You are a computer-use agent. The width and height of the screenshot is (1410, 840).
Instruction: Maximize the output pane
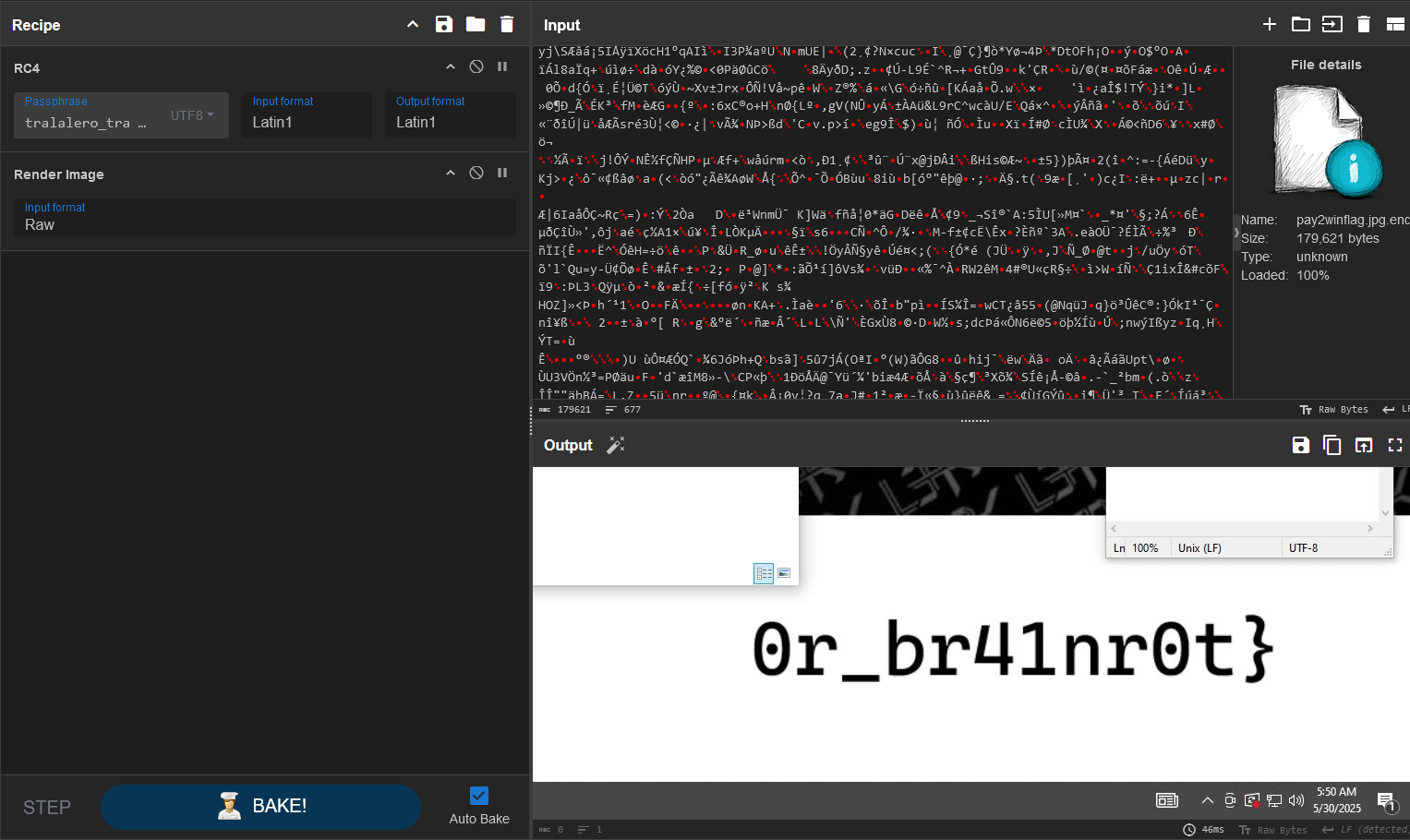pyautogui.click(x=1395, y=445)
